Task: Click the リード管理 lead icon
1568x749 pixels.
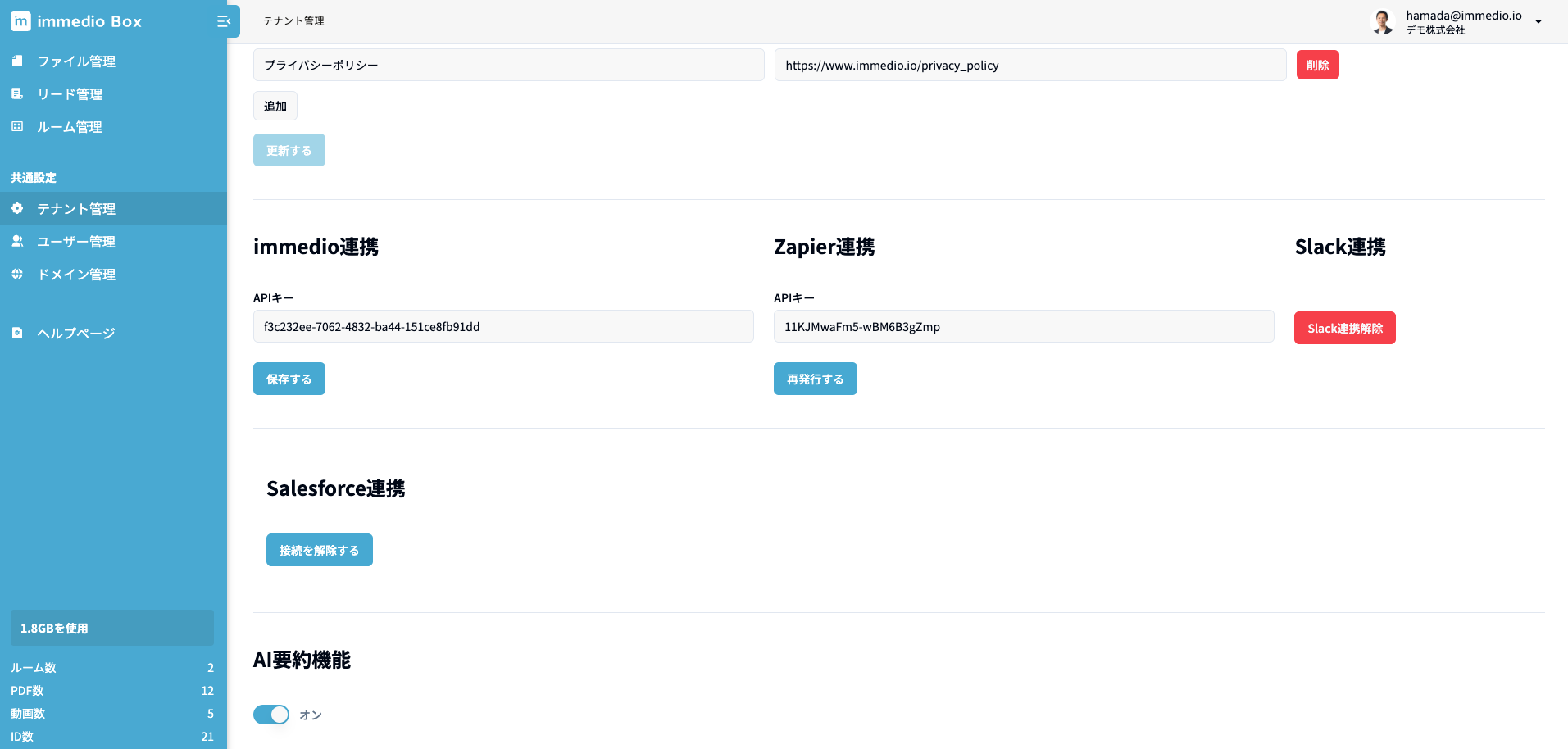Action: 17,94
